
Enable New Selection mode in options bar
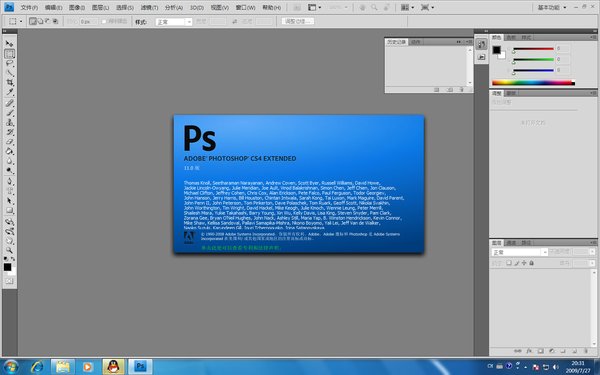click(x=33, y=21)
